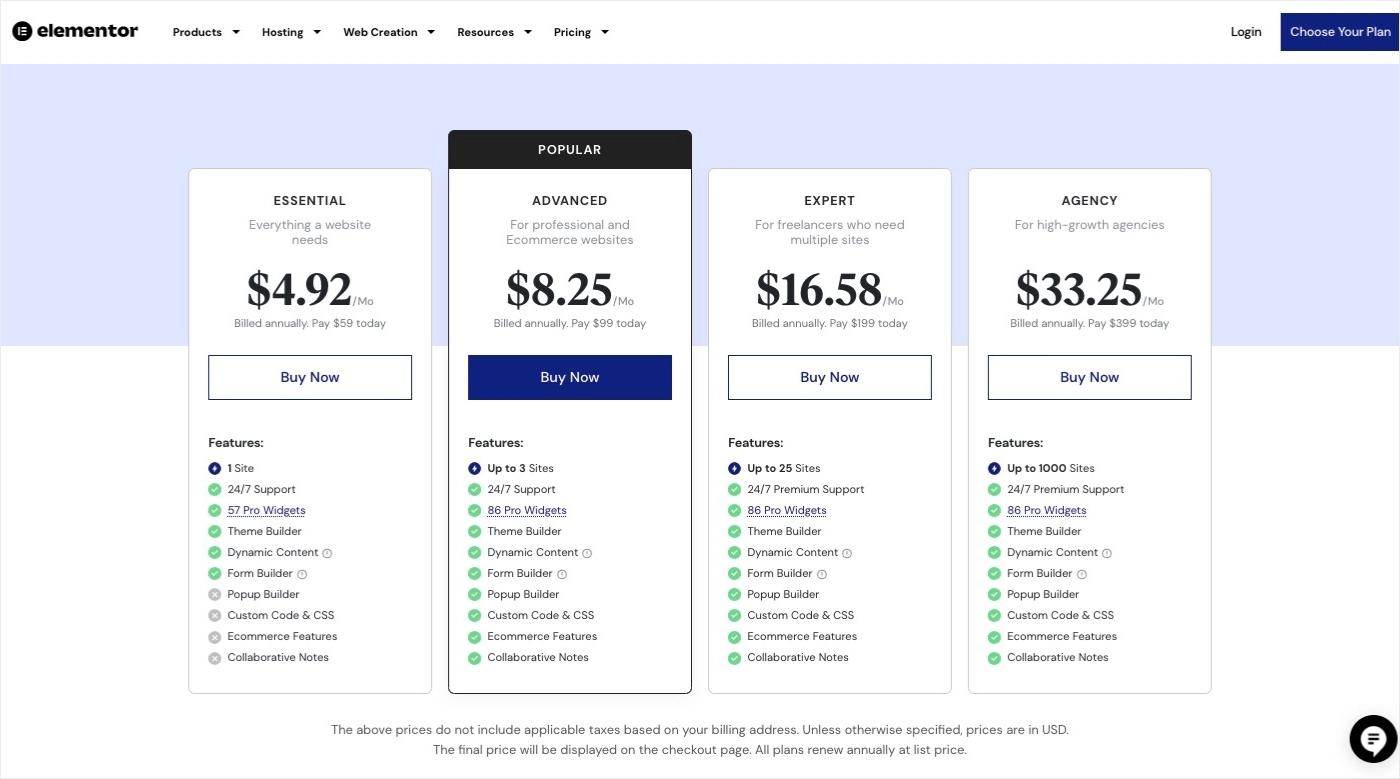
Task: Click the Choose Your Plan button
Action: tap(1340, 32)
